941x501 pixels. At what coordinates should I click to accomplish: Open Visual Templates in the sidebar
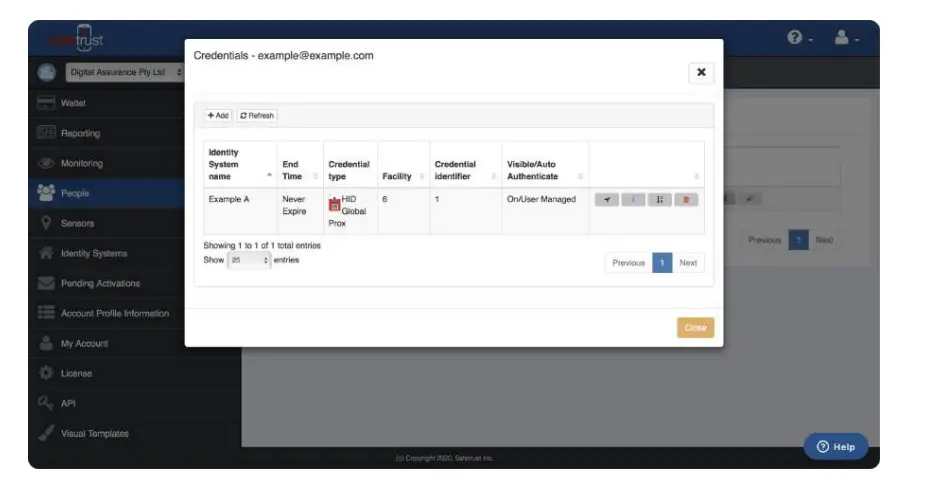[94, 433]
